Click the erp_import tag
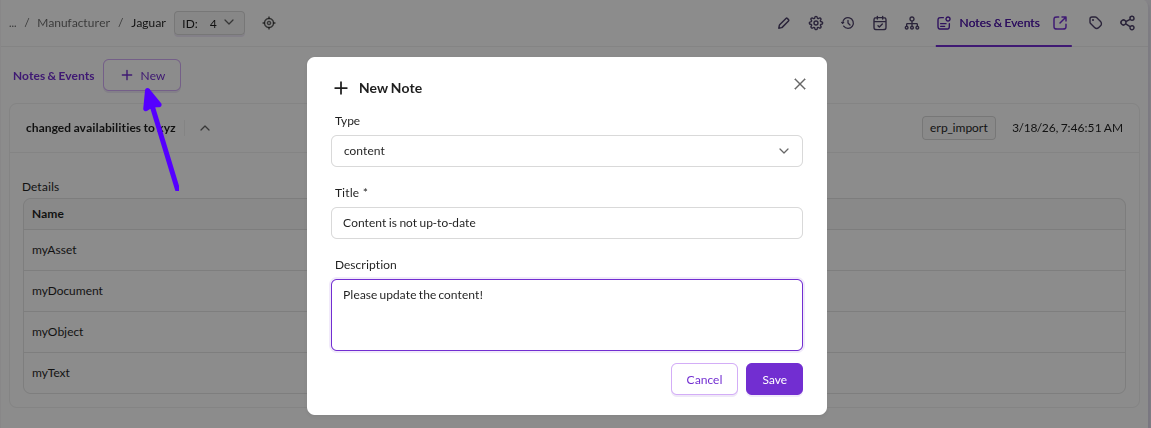 pos(959,128)
